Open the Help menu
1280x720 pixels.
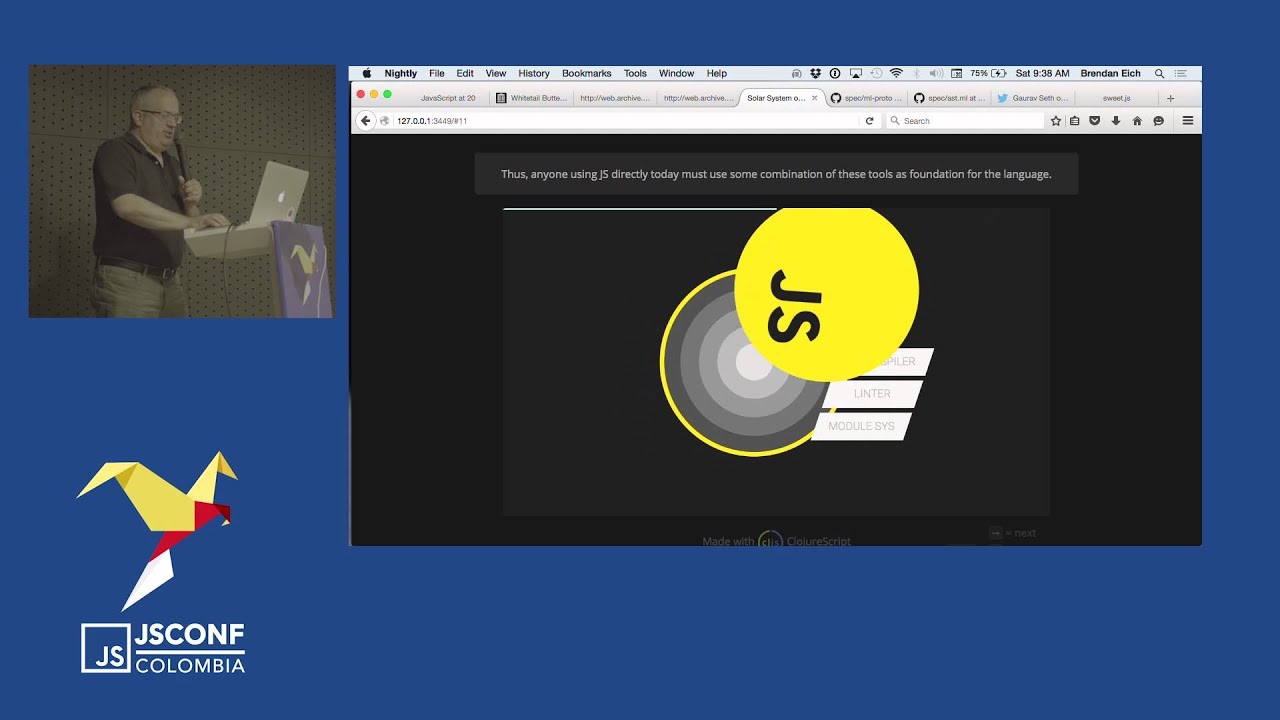[x=717, y=73]
